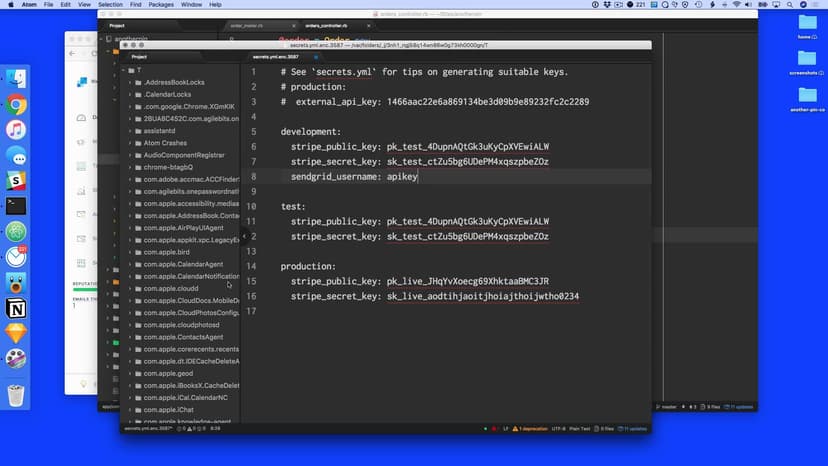
Task: Open the screenshots folder on desktop
Action: click(806, 60)
